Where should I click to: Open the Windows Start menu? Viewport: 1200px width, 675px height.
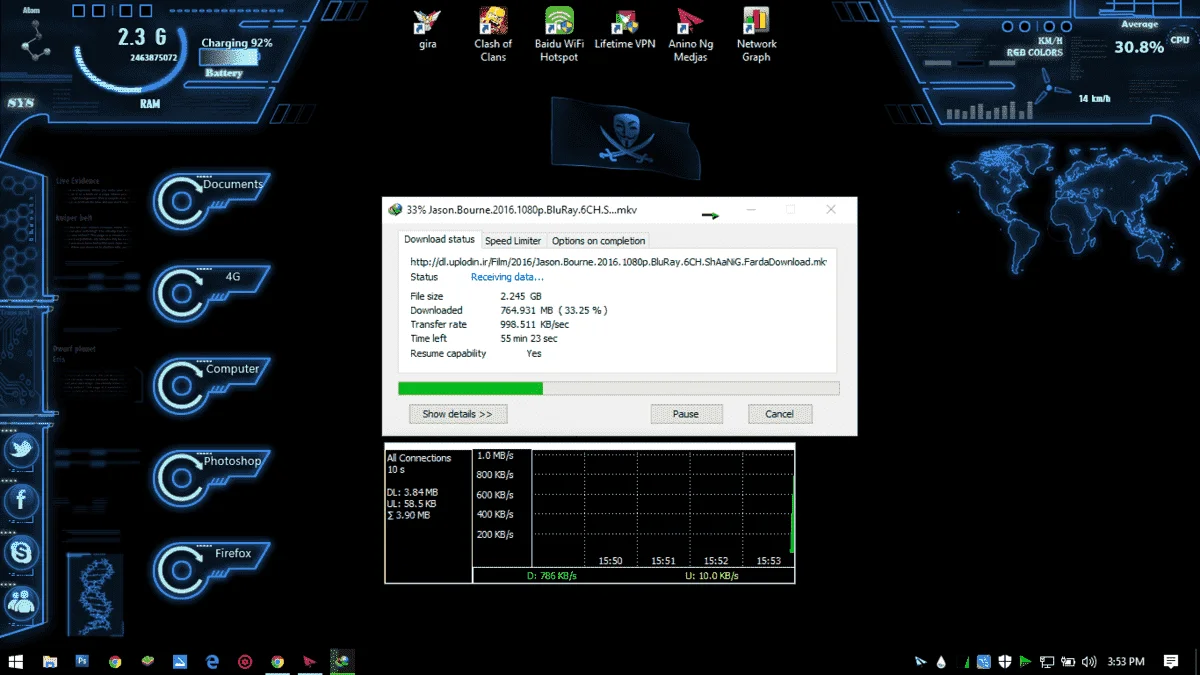(x=16, y=661)
